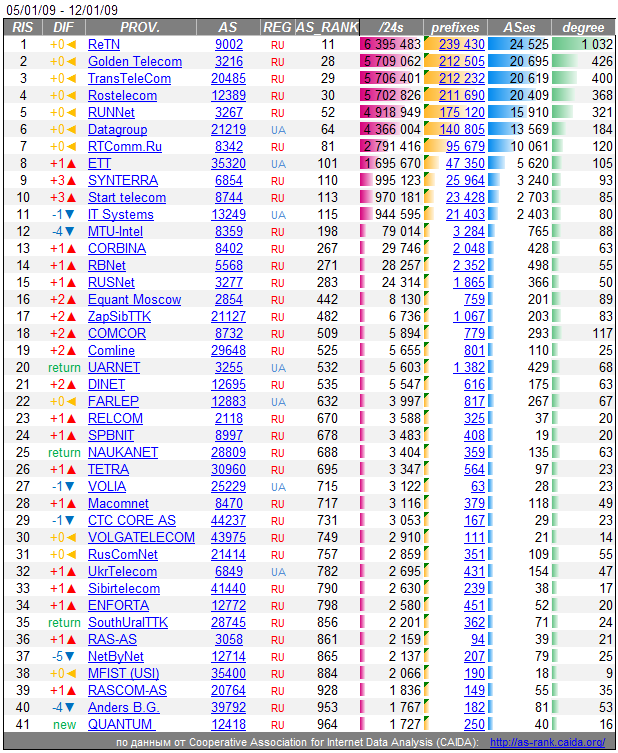Screen dimensions: 618x753
Task: Open the UARNET provider link
Action: [x=114, y=368]
